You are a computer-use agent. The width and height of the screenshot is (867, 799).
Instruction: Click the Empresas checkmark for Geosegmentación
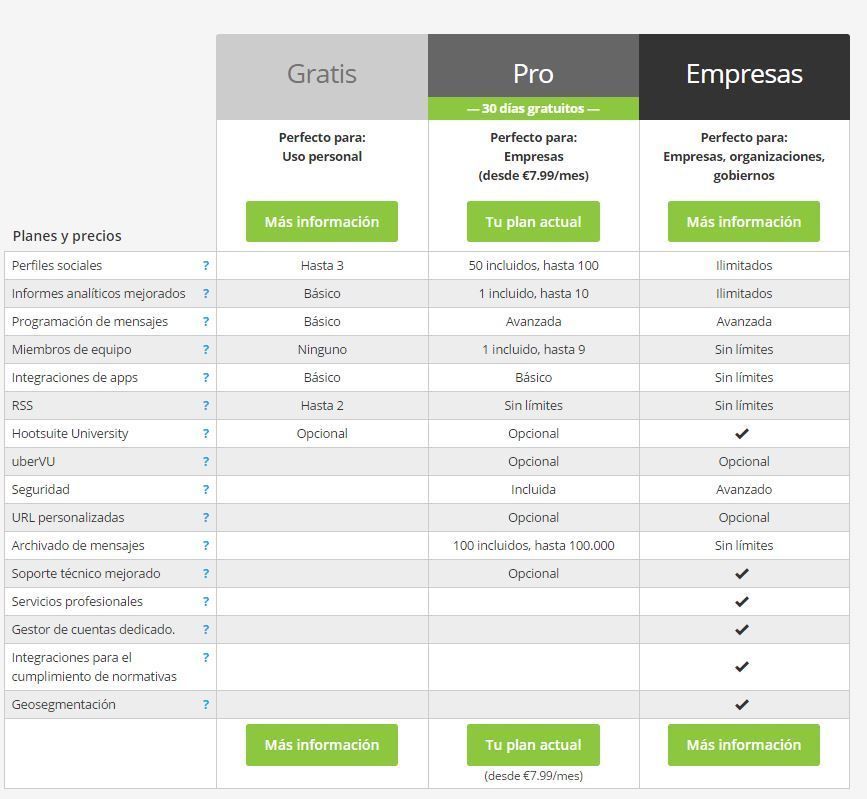coord(743,704)
